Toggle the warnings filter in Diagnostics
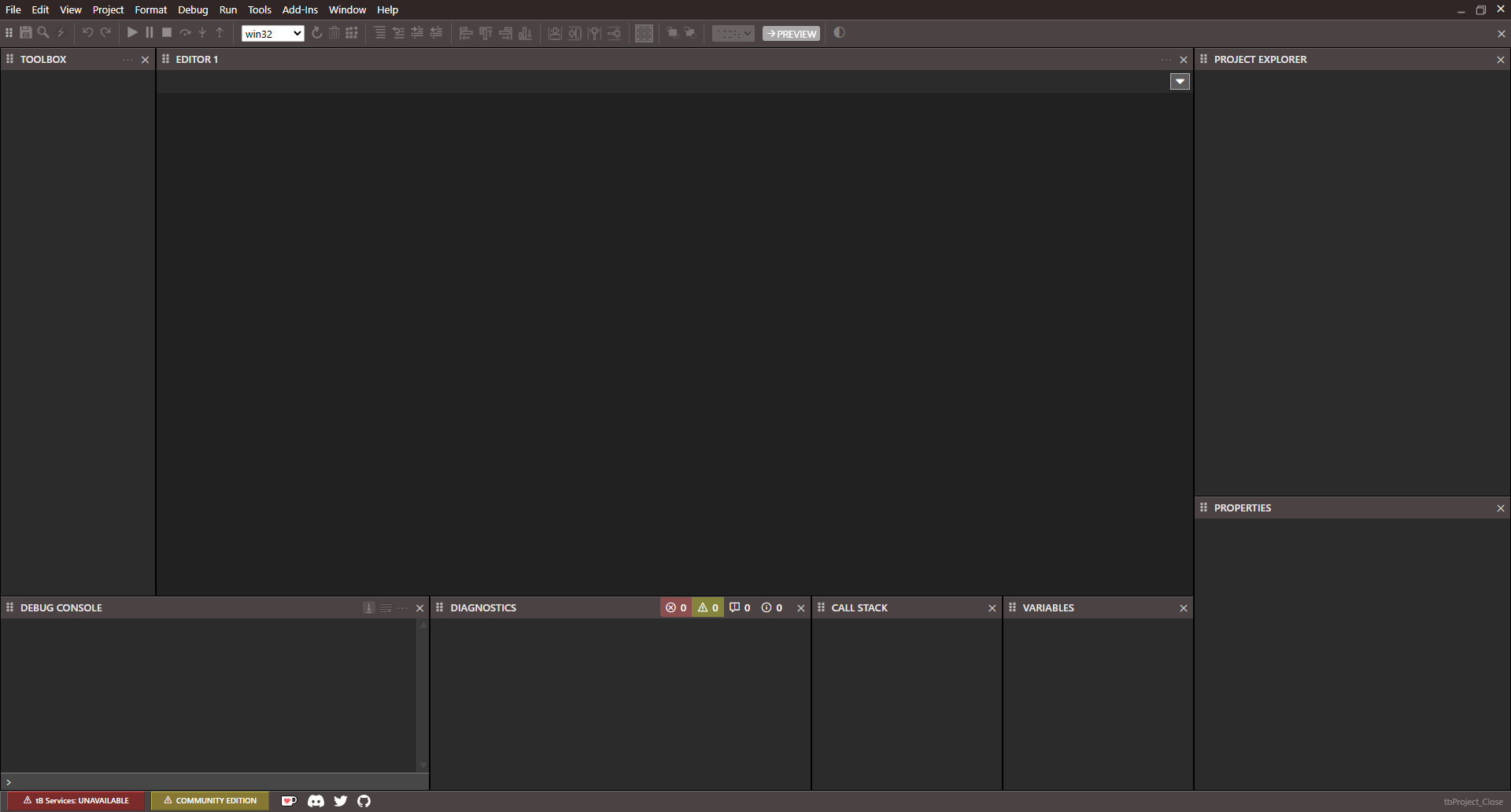 coord(707,607)
